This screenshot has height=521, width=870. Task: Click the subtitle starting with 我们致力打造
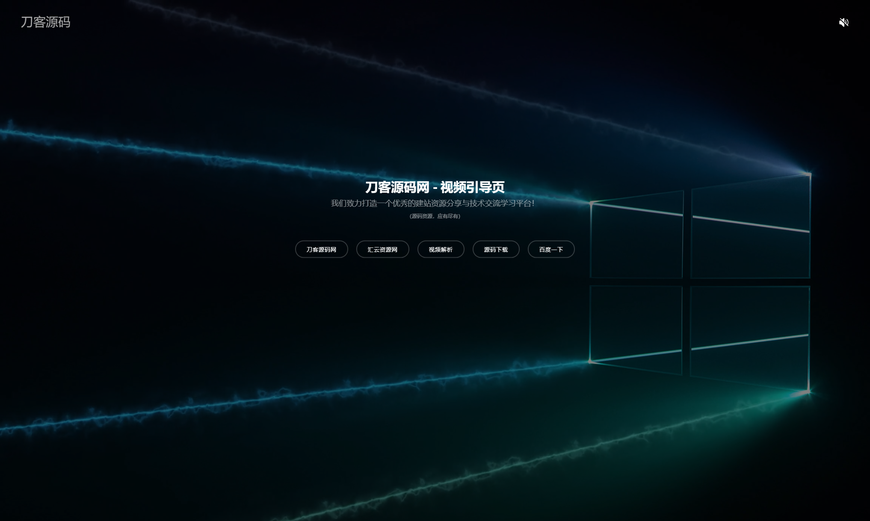tap(434, 203)
